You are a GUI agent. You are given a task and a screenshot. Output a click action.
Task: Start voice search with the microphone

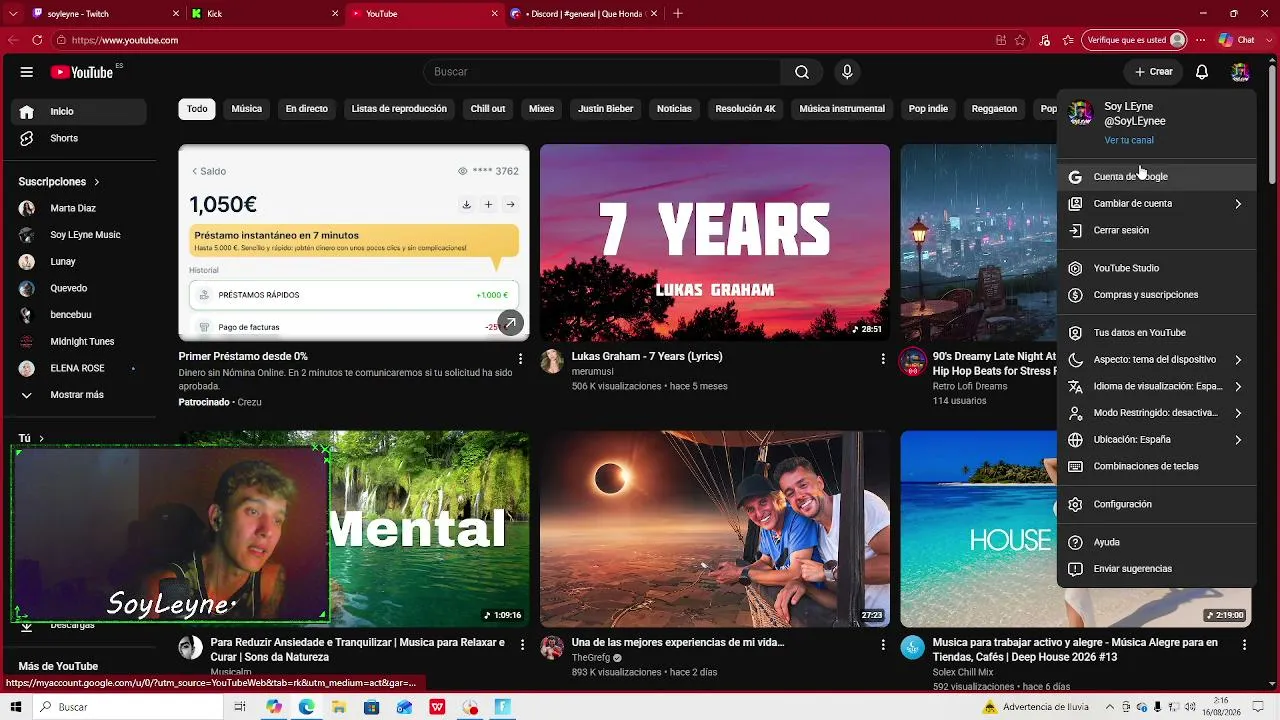(847, 72)
